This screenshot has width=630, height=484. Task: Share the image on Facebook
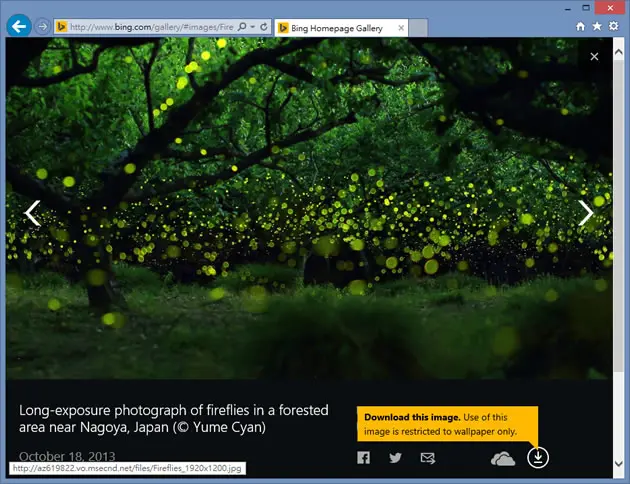[x=363, y=457]
